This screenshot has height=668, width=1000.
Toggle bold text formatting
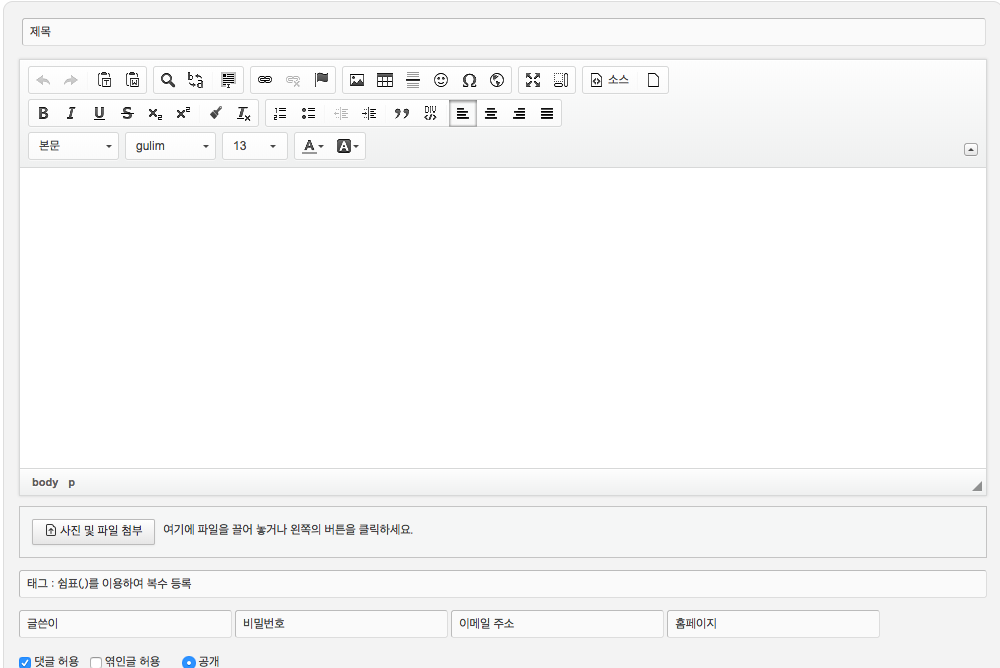pyautogui.click(x=43, y=113)
